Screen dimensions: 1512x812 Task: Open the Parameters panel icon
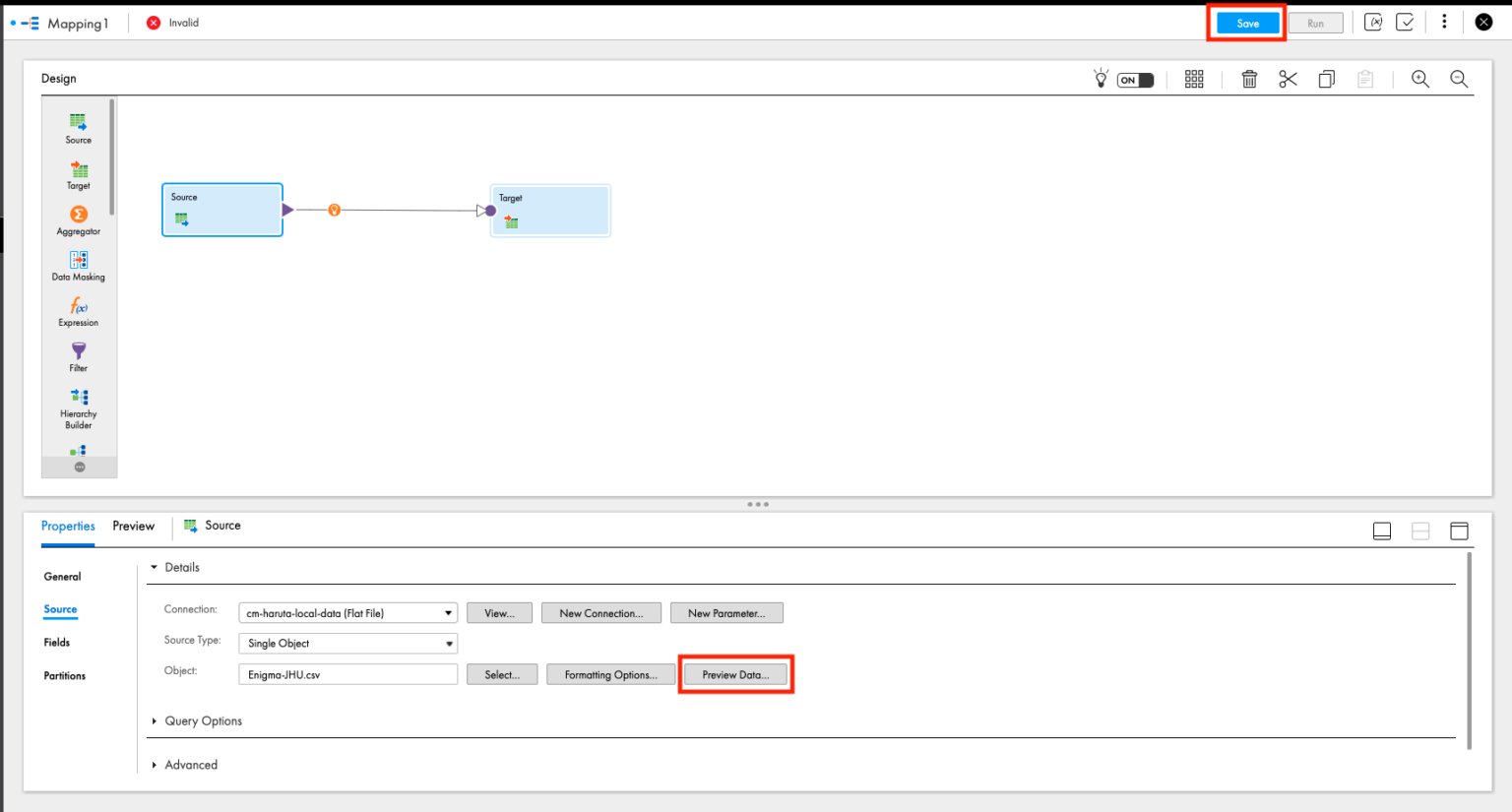coord(1373,21)
